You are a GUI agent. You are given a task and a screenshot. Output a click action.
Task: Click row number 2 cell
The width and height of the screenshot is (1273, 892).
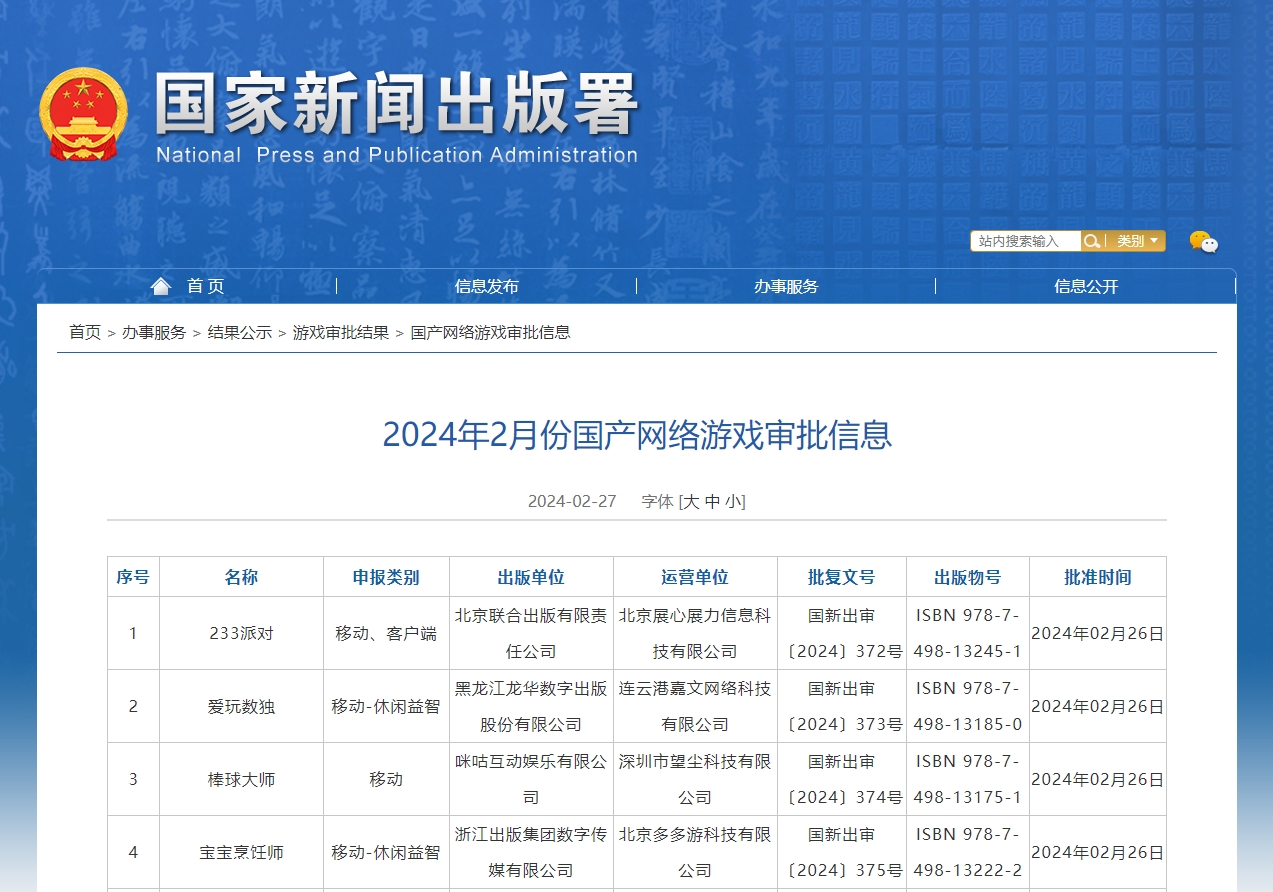tap(133, 707)
